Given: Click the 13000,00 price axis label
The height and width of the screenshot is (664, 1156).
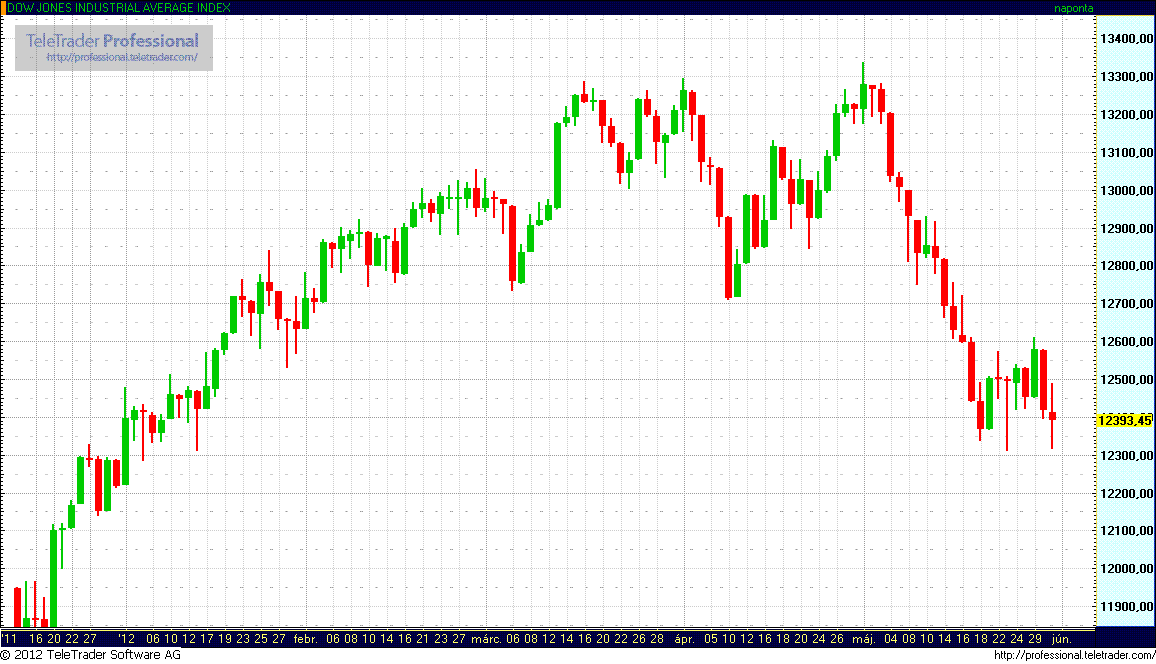Looking at the screenshot, I should [1127, 191].
